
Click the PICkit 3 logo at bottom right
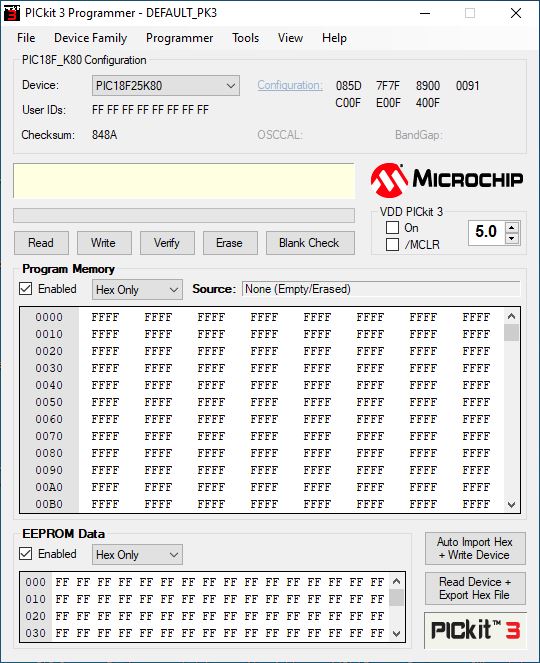[x=475, y=630]
